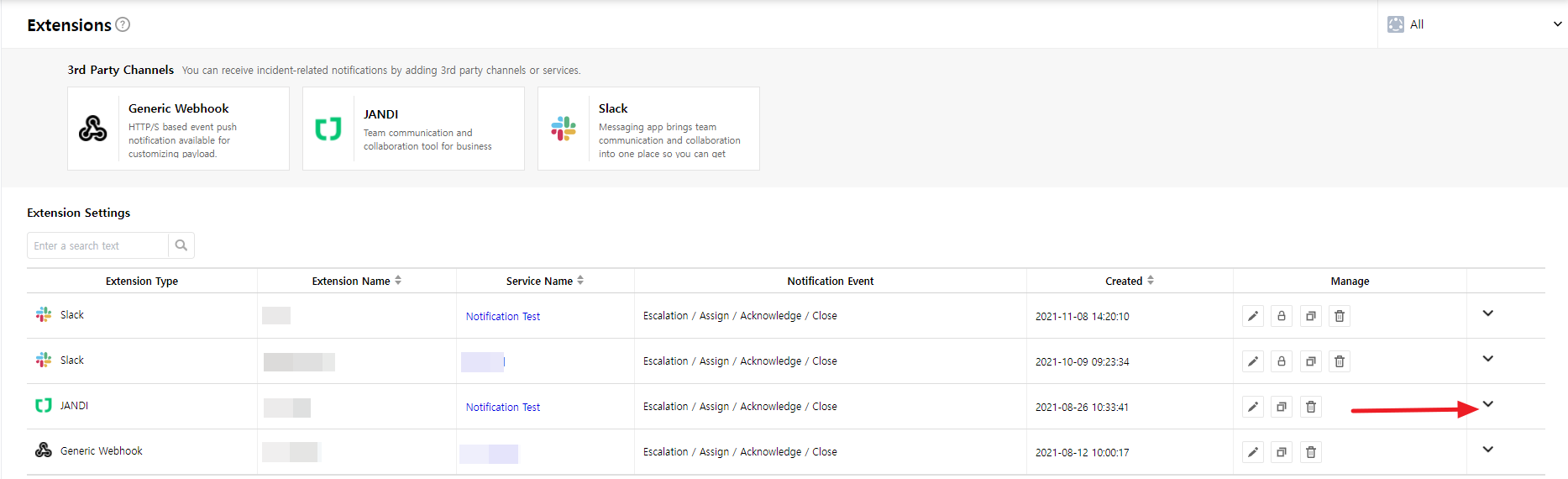Expand the JANDI row details chevron

tap(1487, 404)
